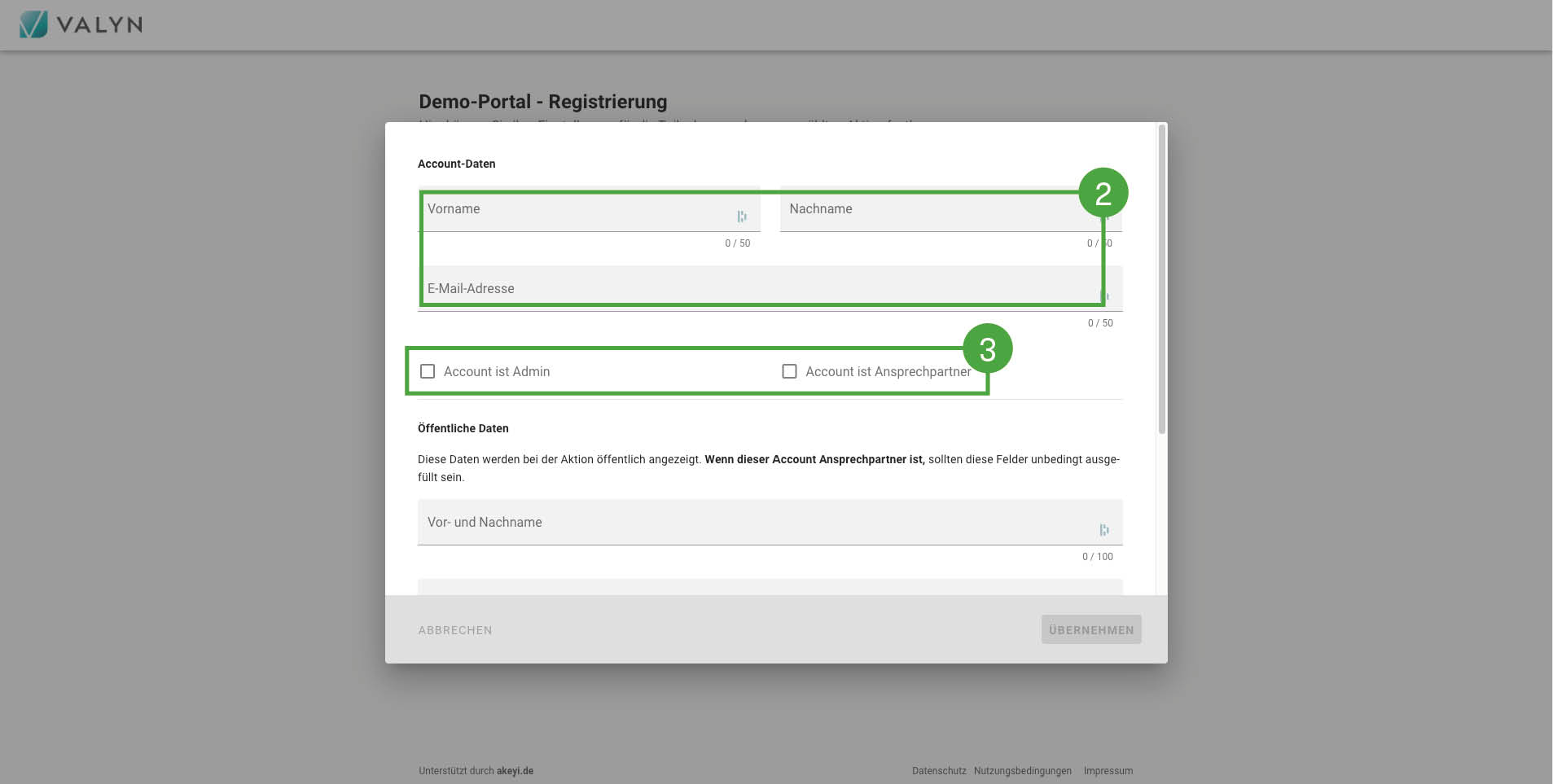This screenshot has width=1553, height=784.
Task: Open the Impressum footer link
Action: point(1108,771)
